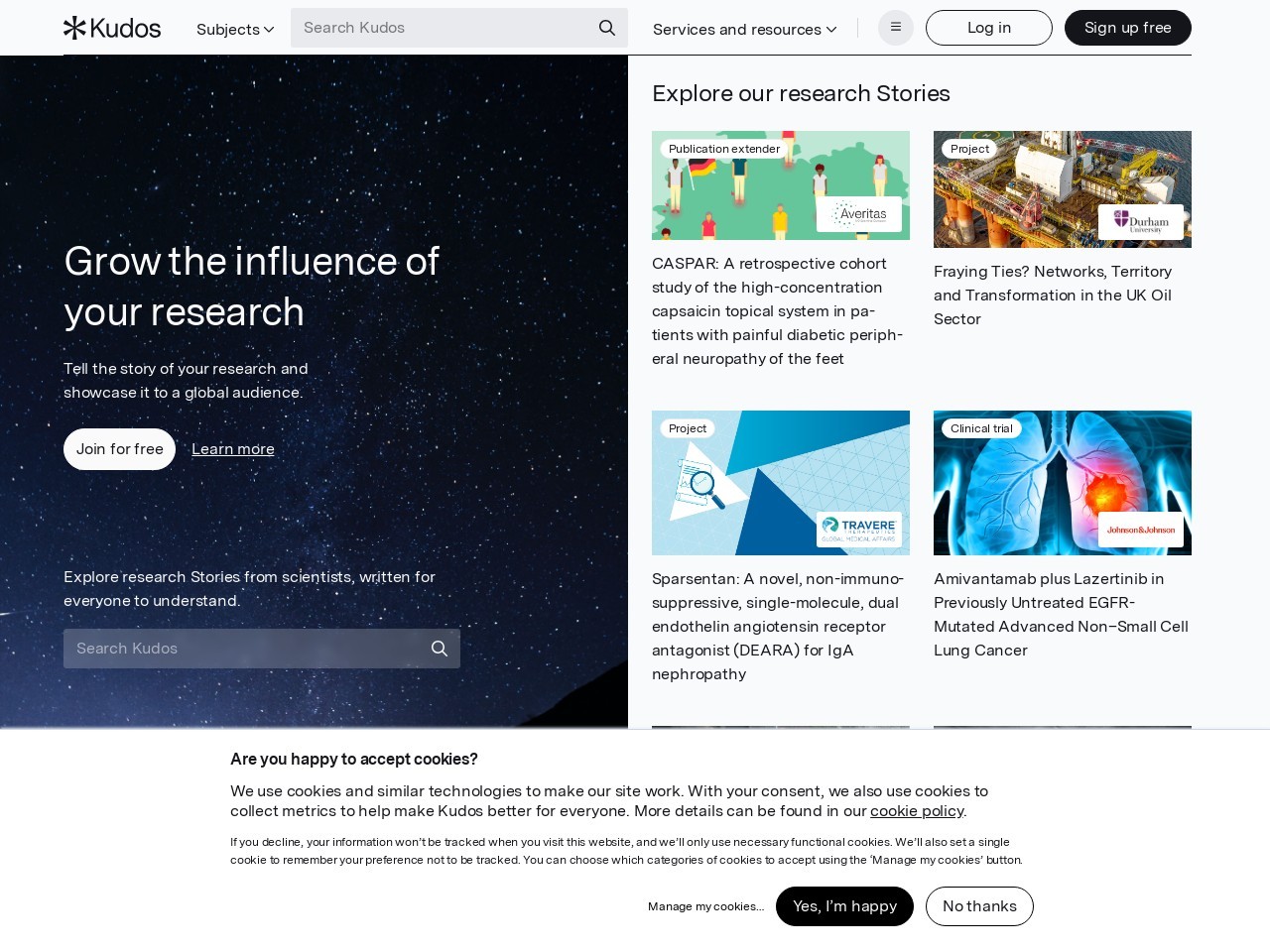Click Join for free button
1270x952 pixels.
pyautogui.click(x=120, y=449)
